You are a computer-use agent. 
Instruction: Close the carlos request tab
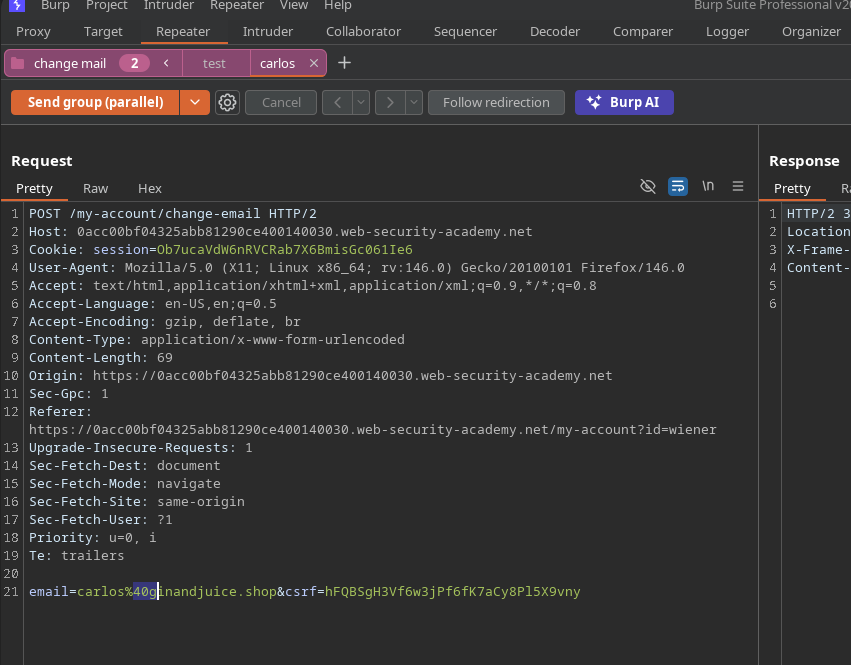tap(314, 63)
